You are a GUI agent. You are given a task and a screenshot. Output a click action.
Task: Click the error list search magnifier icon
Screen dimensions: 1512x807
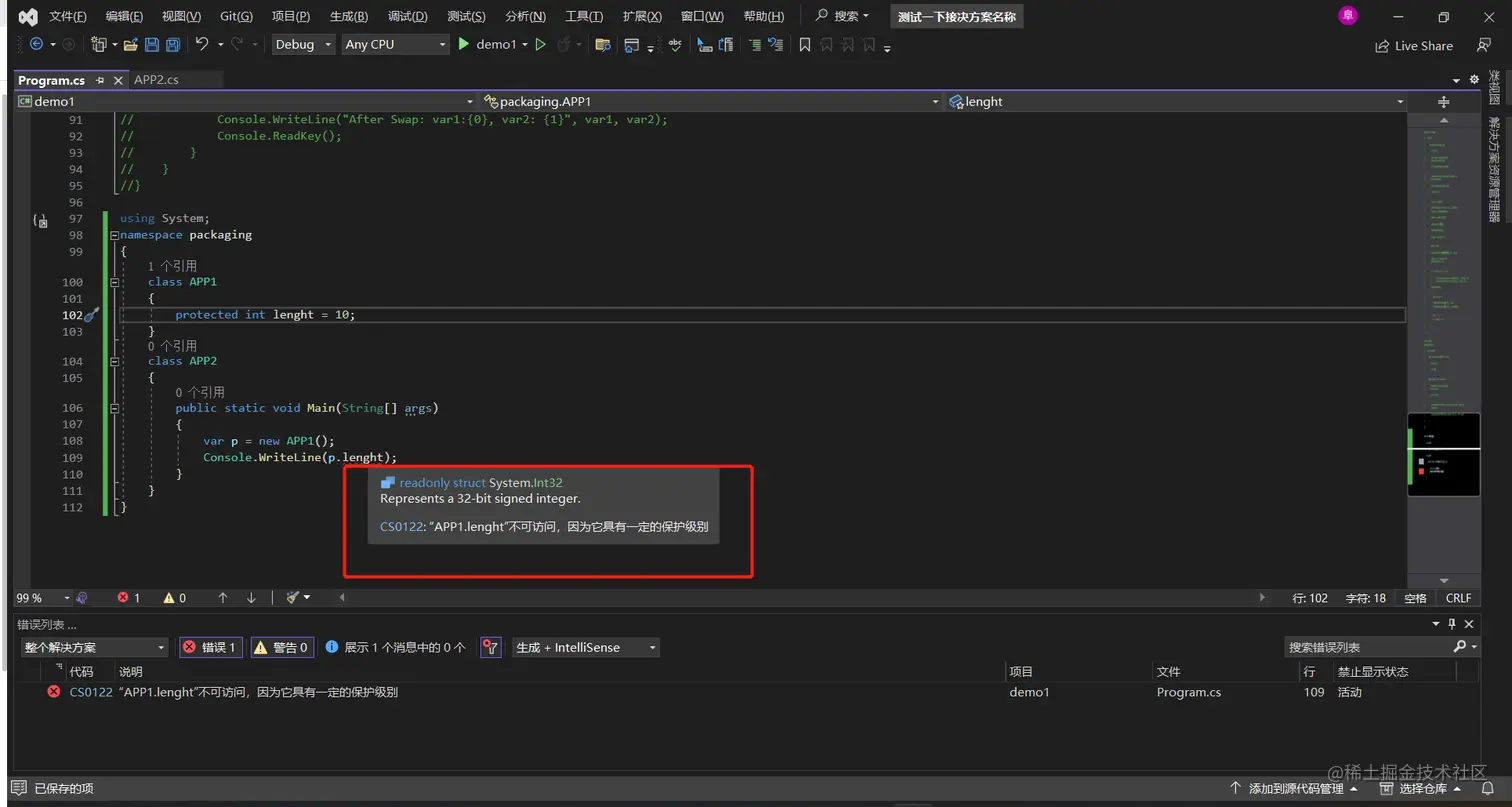click(x=1461, y=647)
